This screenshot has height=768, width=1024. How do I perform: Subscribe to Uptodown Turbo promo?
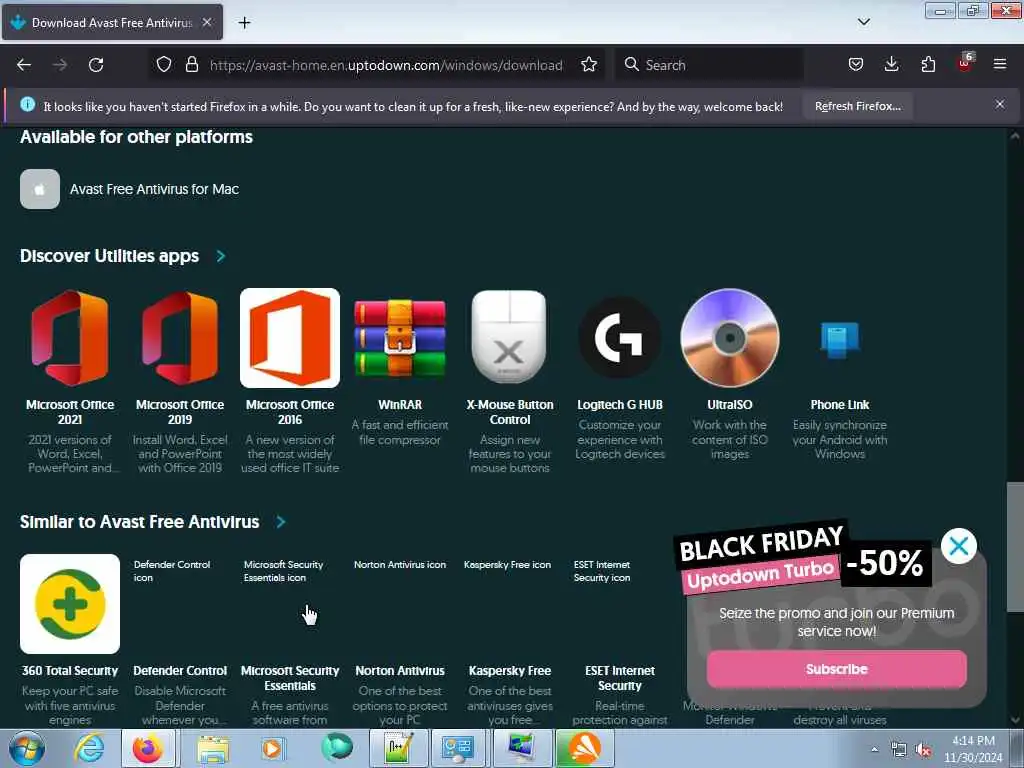click(837, 669)
